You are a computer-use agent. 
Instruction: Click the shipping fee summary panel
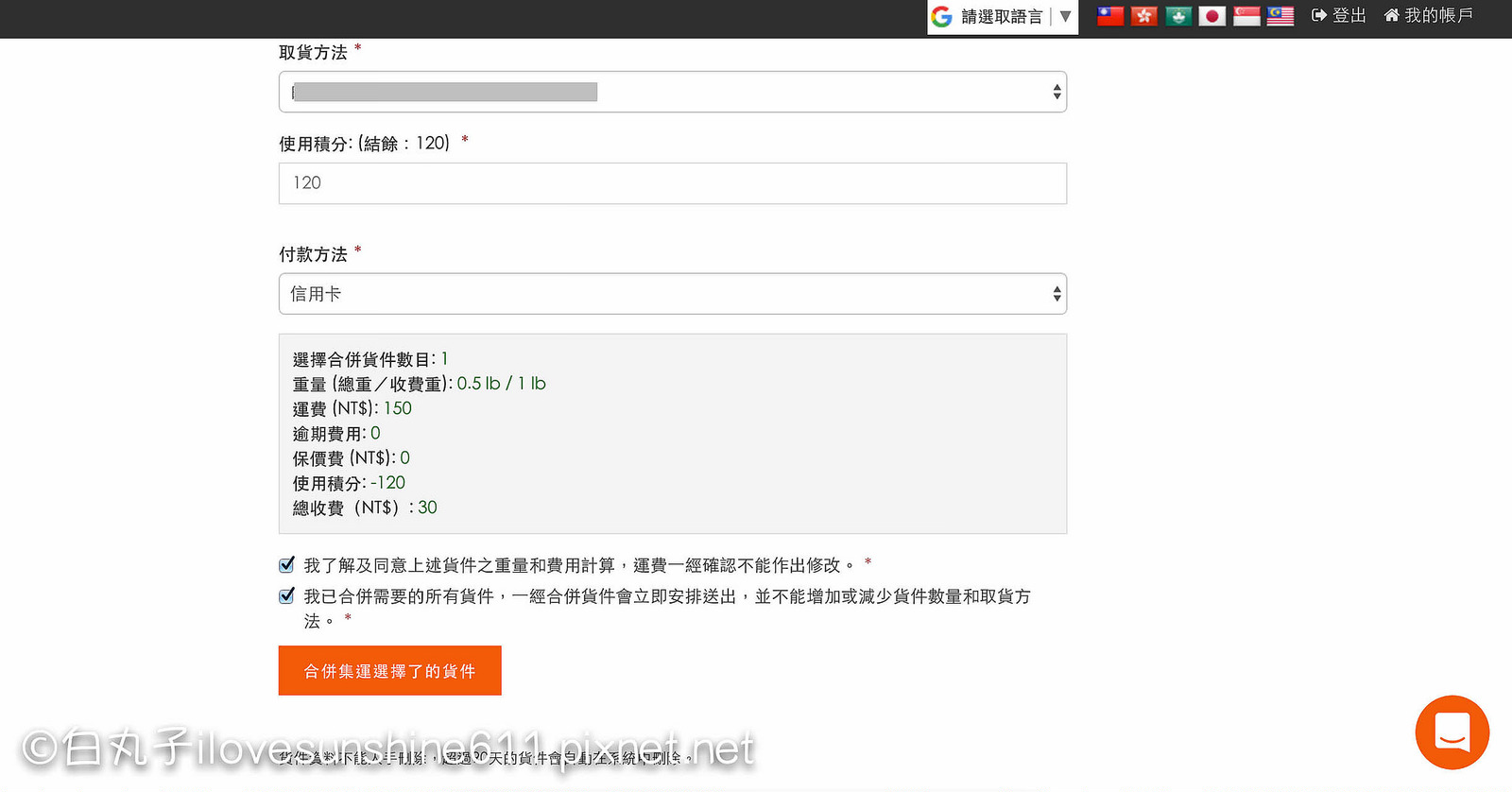[x=672, y=434]
